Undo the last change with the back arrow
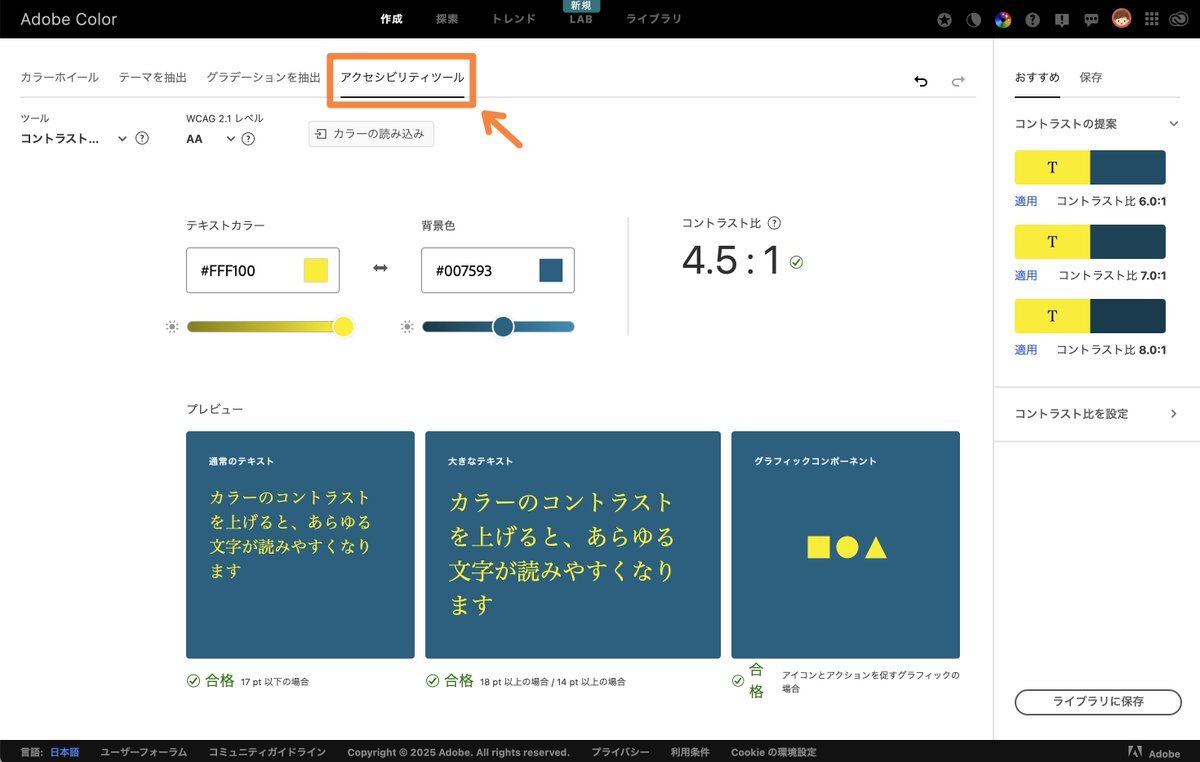The width and height of the screenshot is (1200, 762). point(921,81)
